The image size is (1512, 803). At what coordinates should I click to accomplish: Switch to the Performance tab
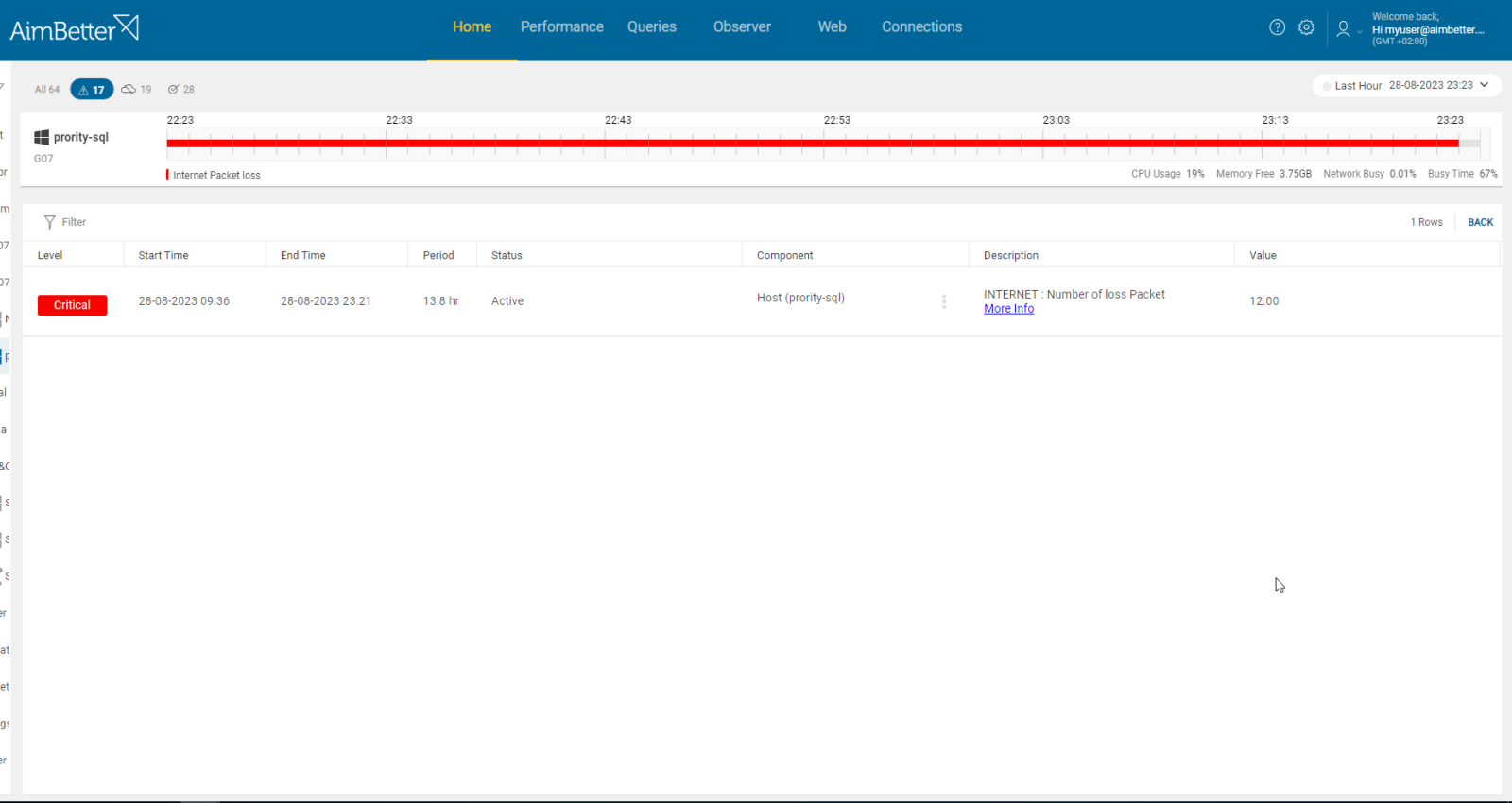click(561, 27)
